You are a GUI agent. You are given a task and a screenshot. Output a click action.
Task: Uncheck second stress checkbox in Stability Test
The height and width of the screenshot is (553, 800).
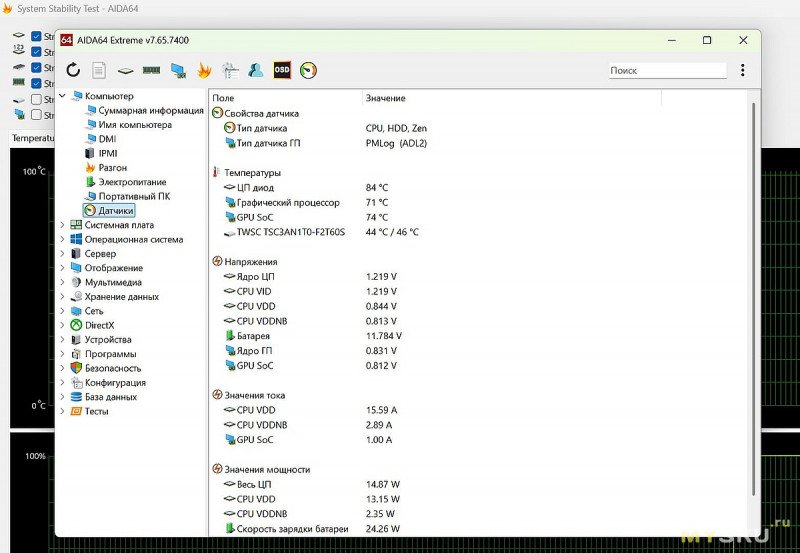[x=36, y=52]
